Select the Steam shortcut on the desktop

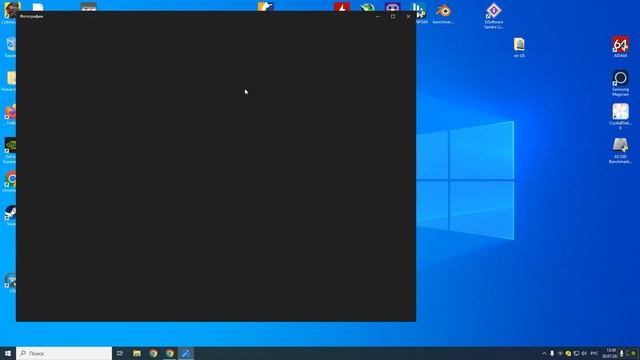pos(11,215)
